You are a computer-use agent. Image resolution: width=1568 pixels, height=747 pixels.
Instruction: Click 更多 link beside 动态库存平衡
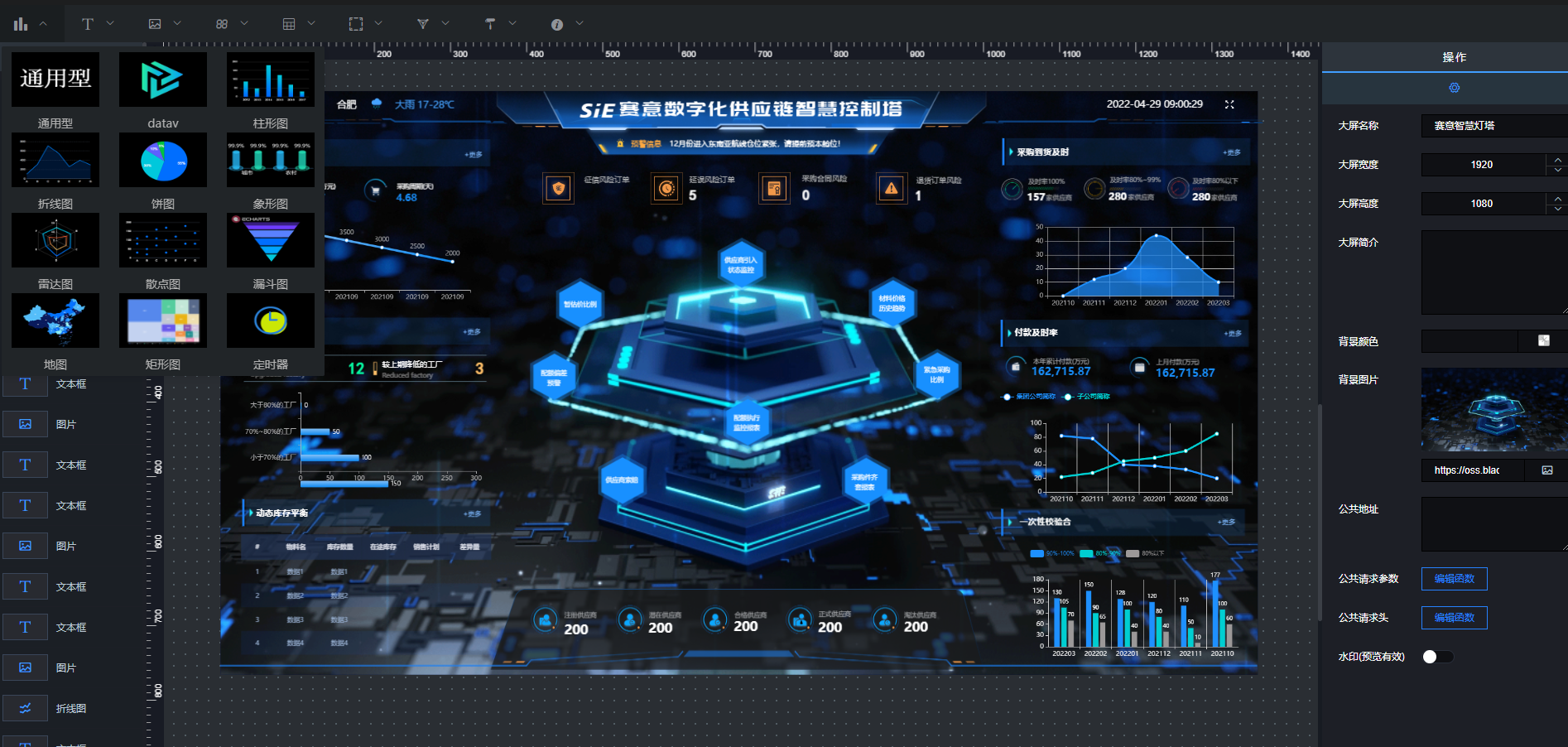473,514
